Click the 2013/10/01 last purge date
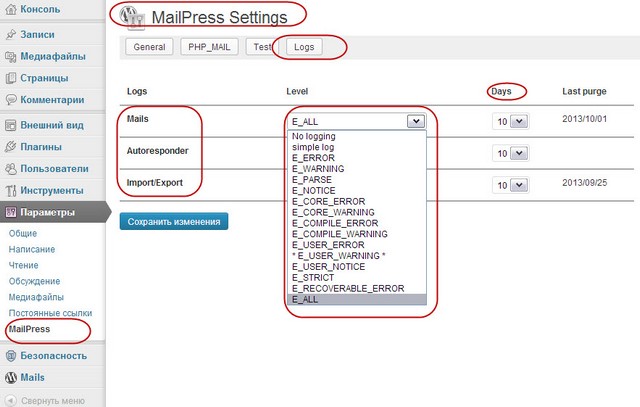This screenshot has height=407, width=640. (x=584, y=119)
